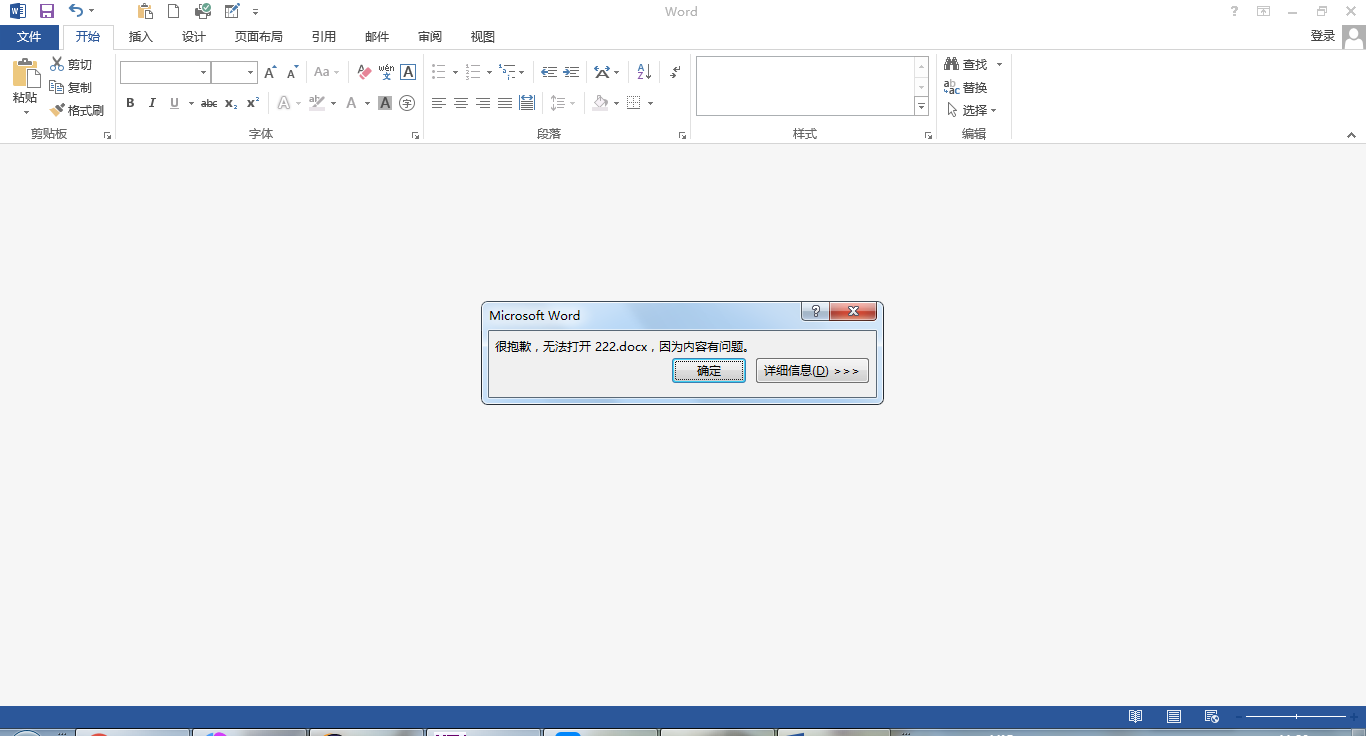The height and width of the screenshot is (736, 1366).
Task: Toggle Strikethrough (abc) formatting
Action: pyautogui.click(x=209, y=103)
